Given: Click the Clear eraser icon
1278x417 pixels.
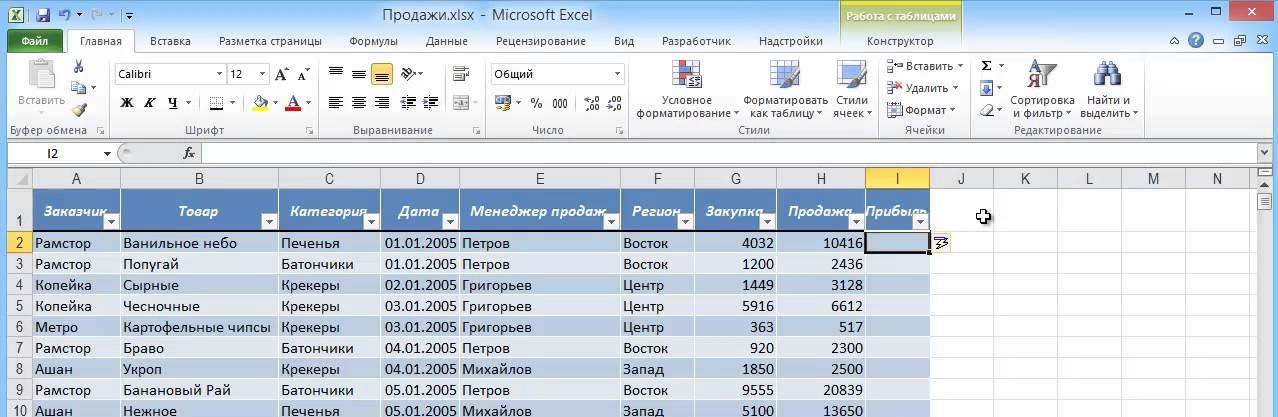Looking at the screenshot, I should point(986,110).
